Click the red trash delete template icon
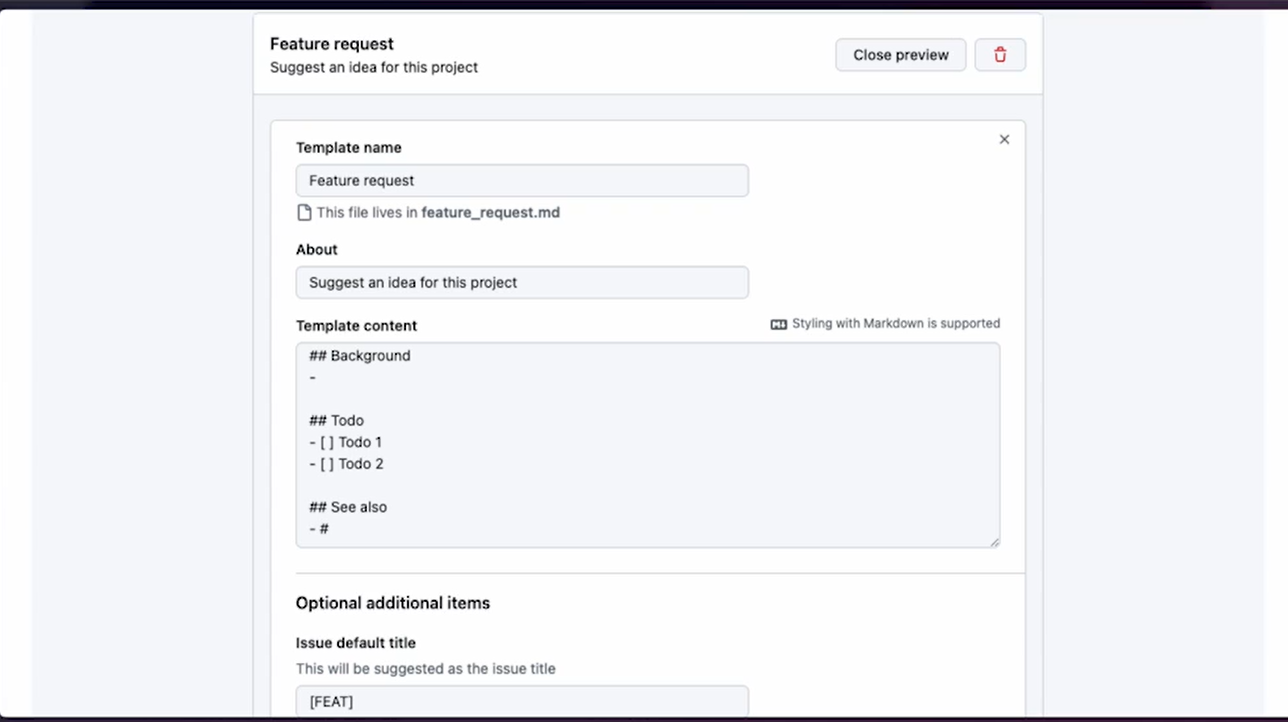 (1000, 55)
